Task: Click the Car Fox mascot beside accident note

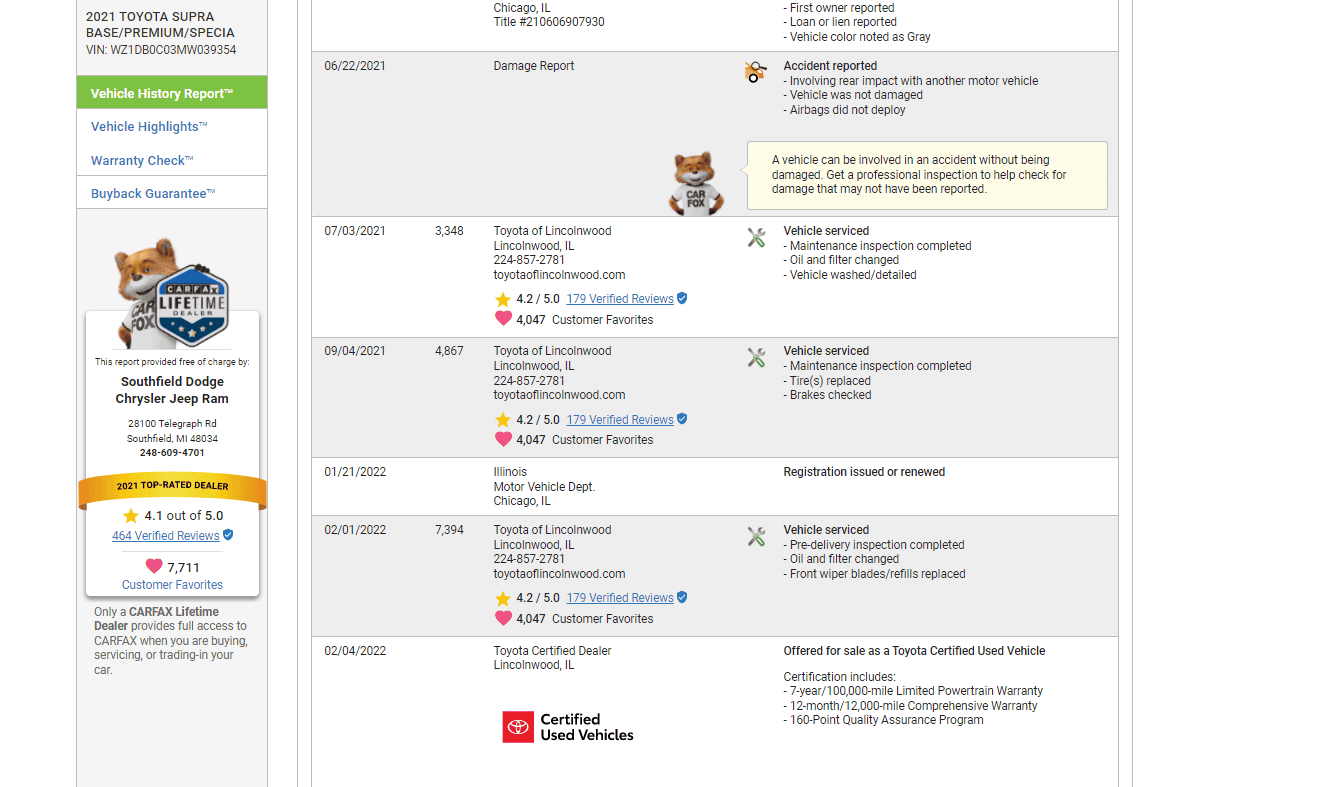Action: tap(696, 183)
